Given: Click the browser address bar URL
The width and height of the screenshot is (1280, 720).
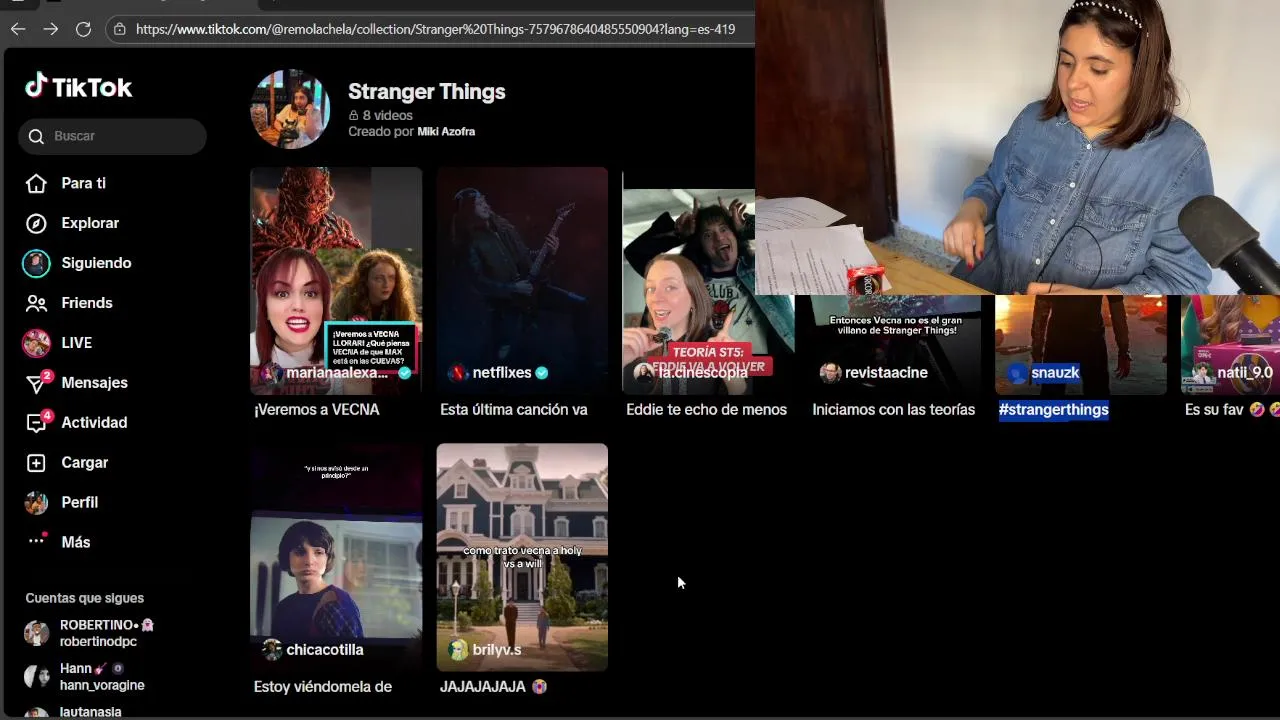Looking at the screenshot, I should pos(435,29).
